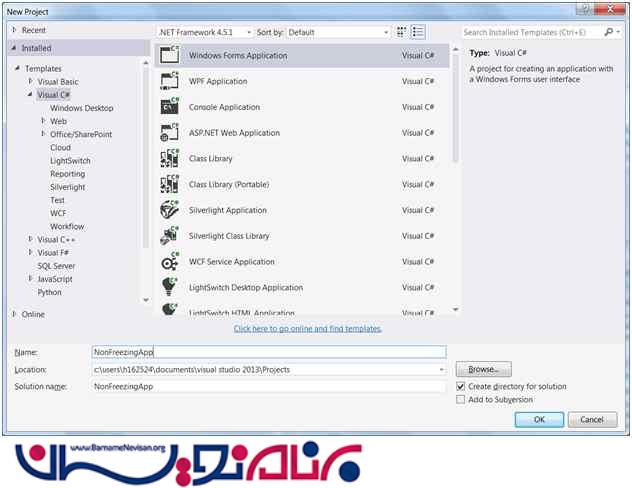Select the SQL Server tree item
The height and width of the screenshot is (488, 632).
click(56, 266)
